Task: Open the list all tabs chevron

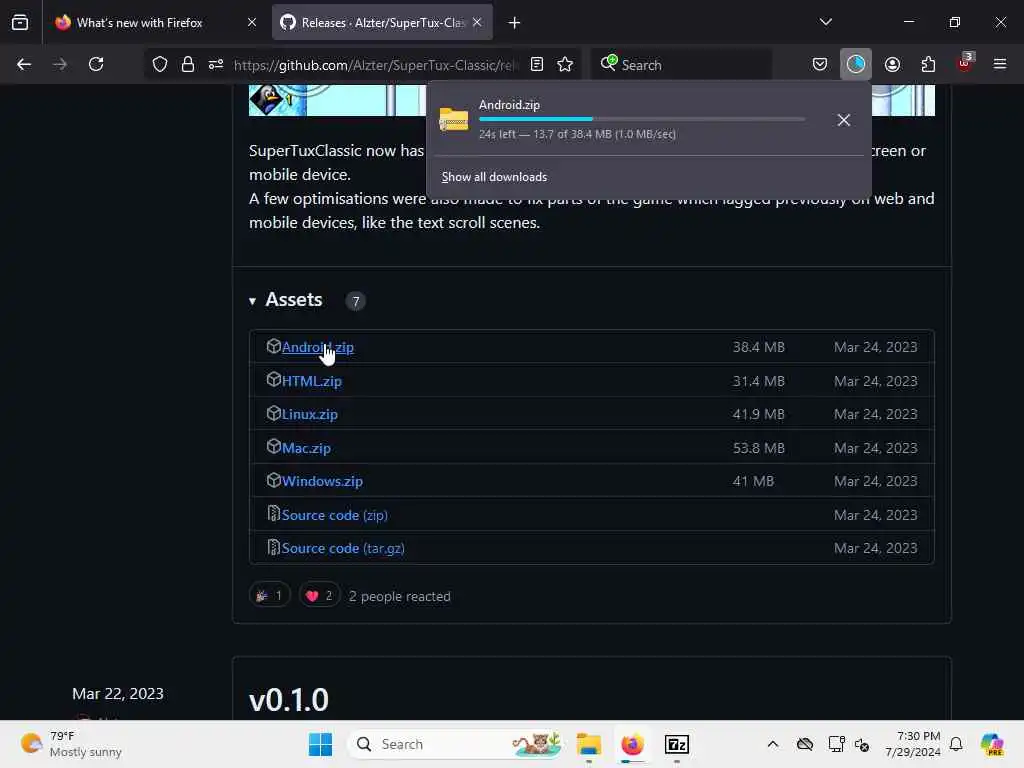Action: (825, 22)
